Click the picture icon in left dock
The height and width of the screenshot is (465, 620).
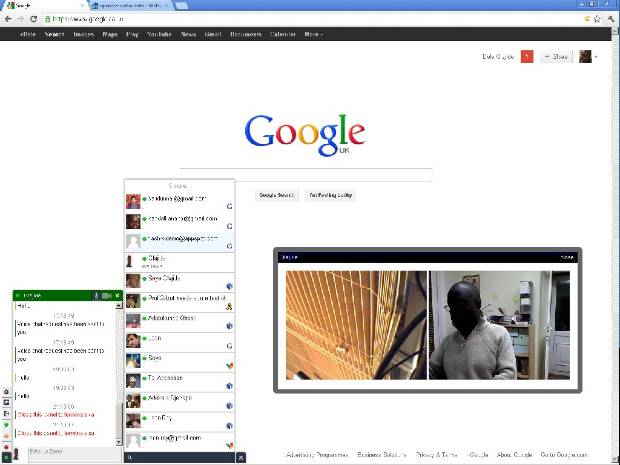click(6, 403)
